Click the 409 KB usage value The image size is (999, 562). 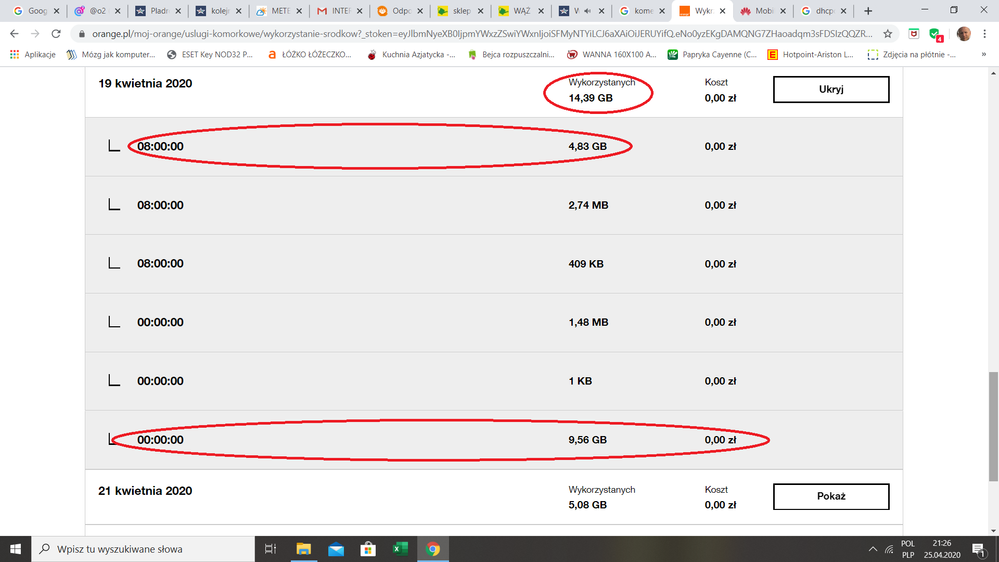[586, 264]
